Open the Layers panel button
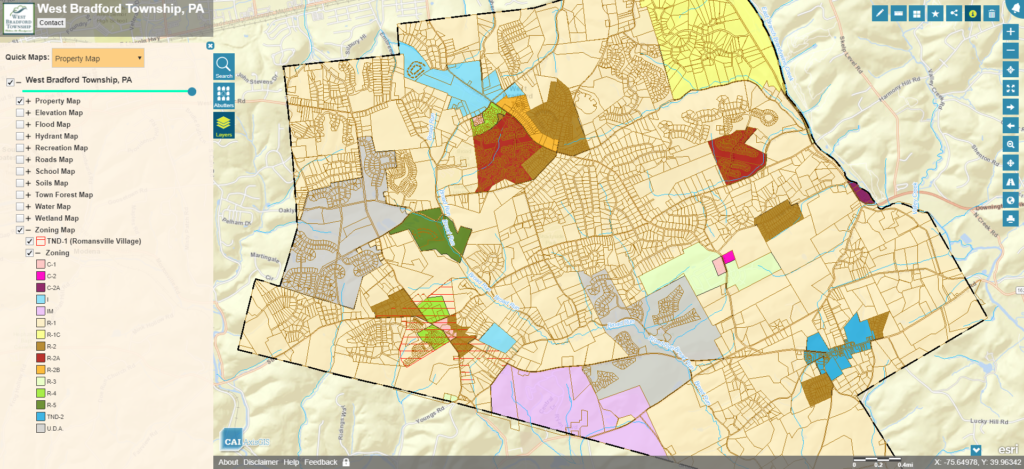Image resolution: width=1024 pixels, height=469 pixels. click(224, 125)
